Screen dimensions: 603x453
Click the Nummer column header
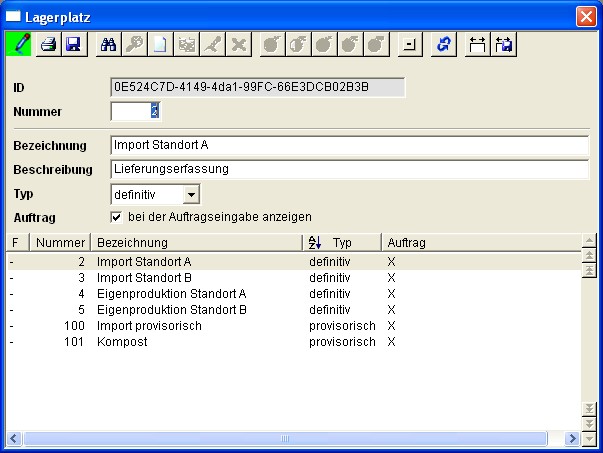click(x=60, y=243)
